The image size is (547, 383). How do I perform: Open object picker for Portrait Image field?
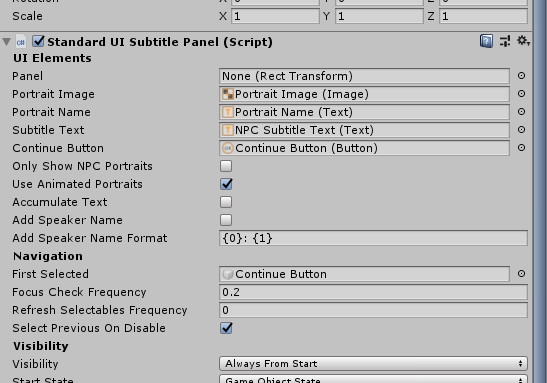[x=521, y=93]
